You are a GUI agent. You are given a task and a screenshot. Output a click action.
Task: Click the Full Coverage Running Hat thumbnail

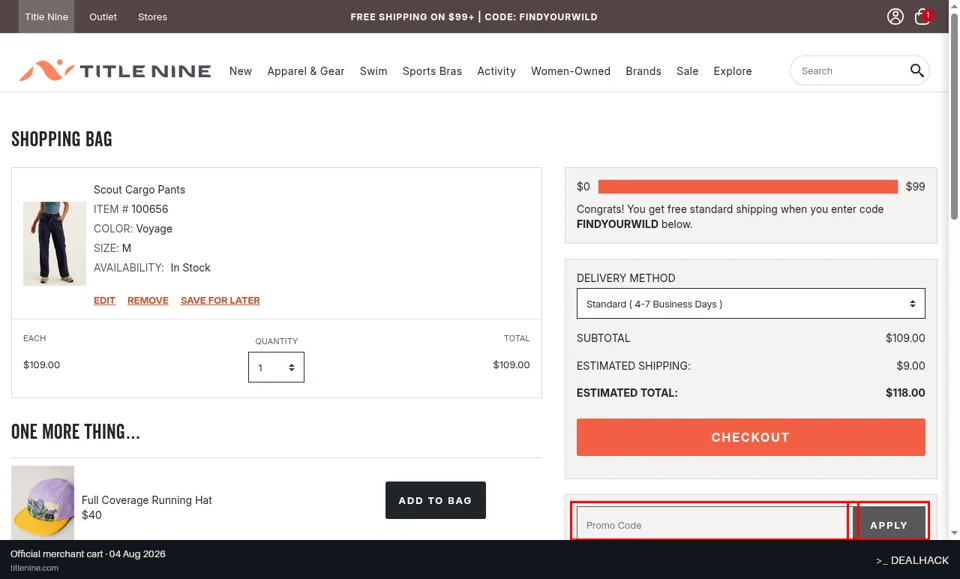(42, 502)
